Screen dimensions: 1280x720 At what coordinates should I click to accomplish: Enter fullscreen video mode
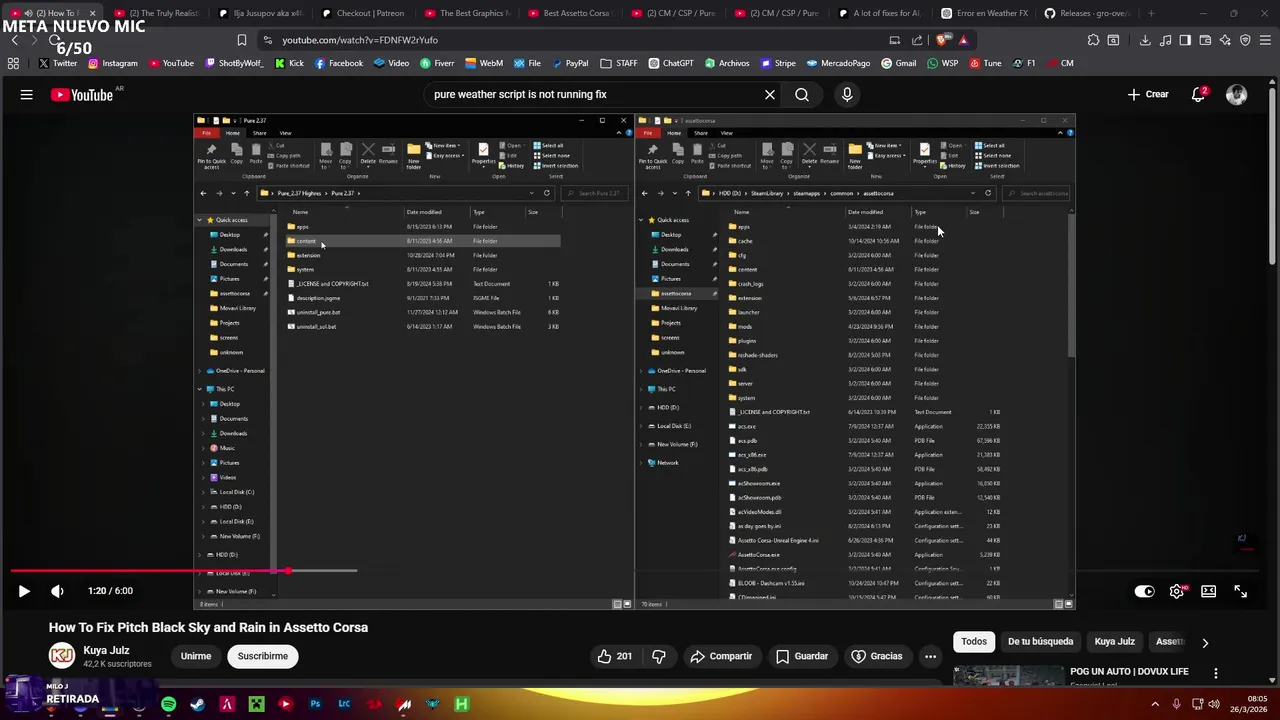pos(1241,591)
